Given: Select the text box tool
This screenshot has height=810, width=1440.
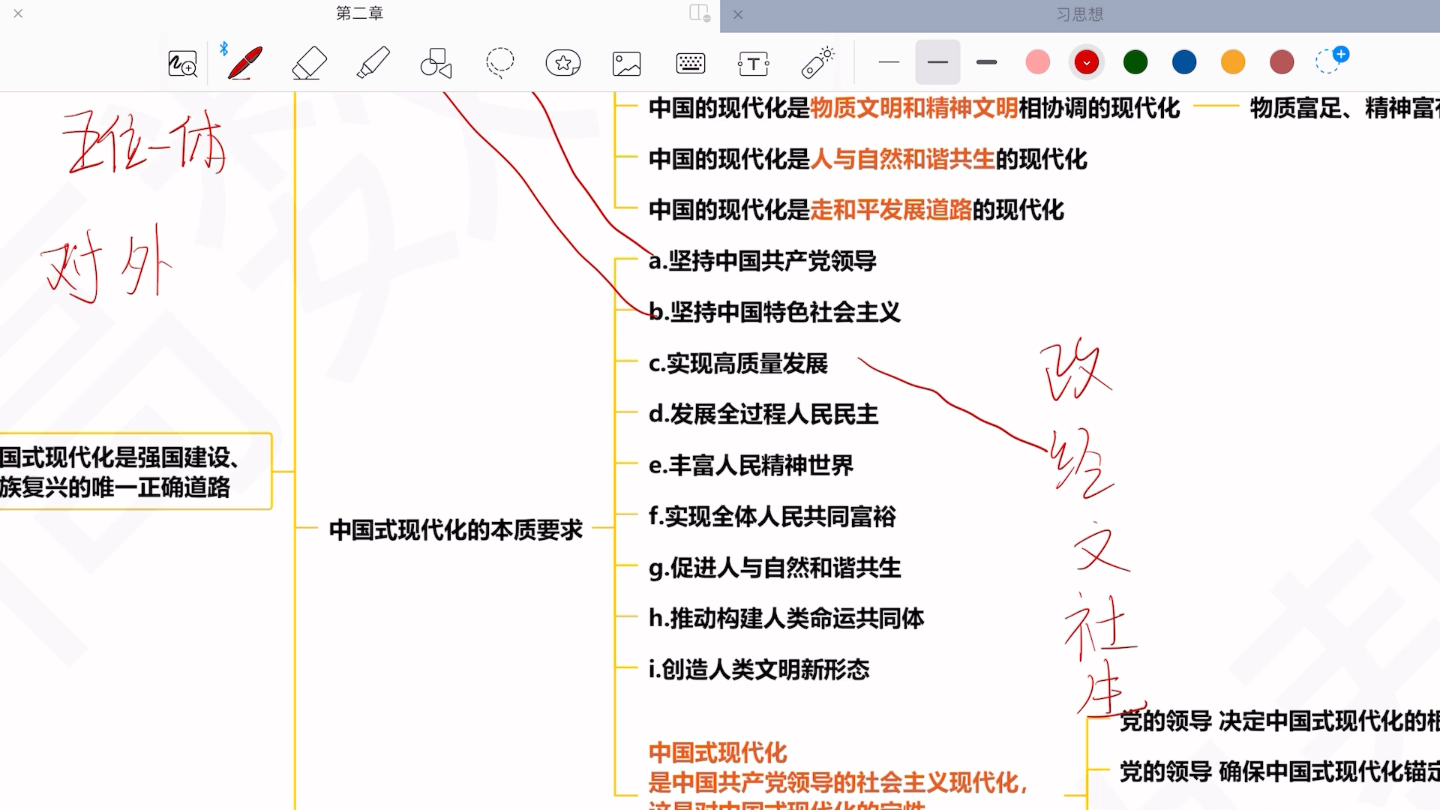Looking at the screenshot, I should [753, 64].
